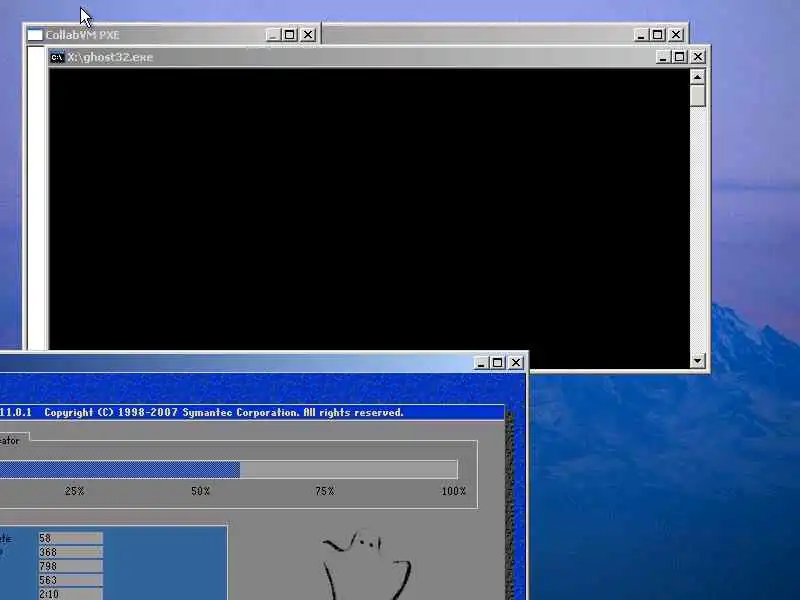Click the console scrollbar up arrow
Image resolution: width=800 pixels, height=600 pixels.
pos(697,77)
